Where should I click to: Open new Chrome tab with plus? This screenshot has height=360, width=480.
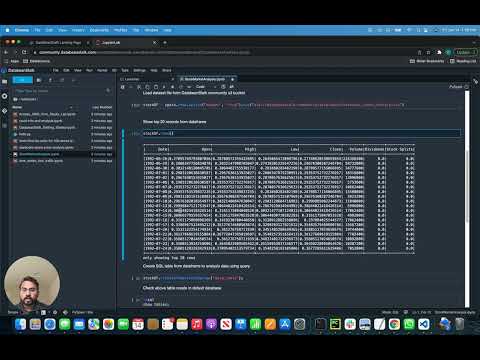point(165,43)
